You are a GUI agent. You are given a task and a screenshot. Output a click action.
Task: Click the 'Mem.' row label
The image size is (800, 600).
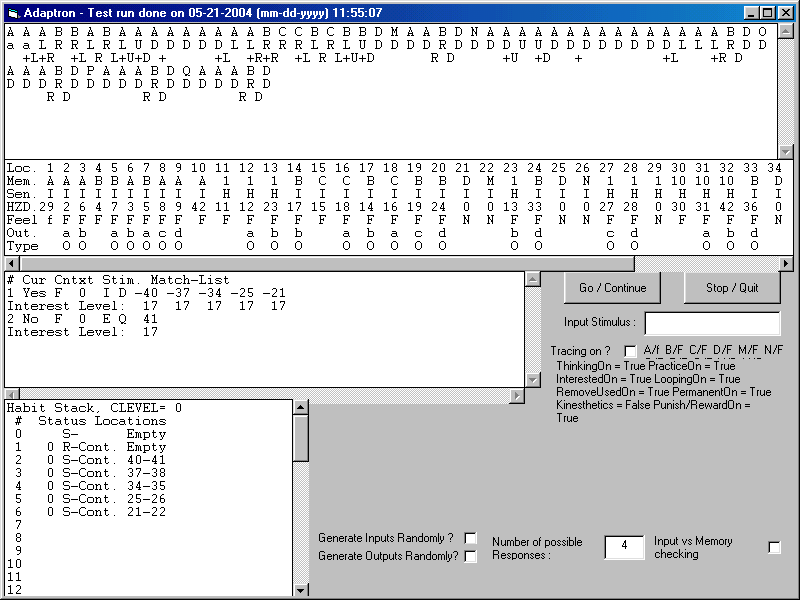pyautogui.click(x=22, y=181)
